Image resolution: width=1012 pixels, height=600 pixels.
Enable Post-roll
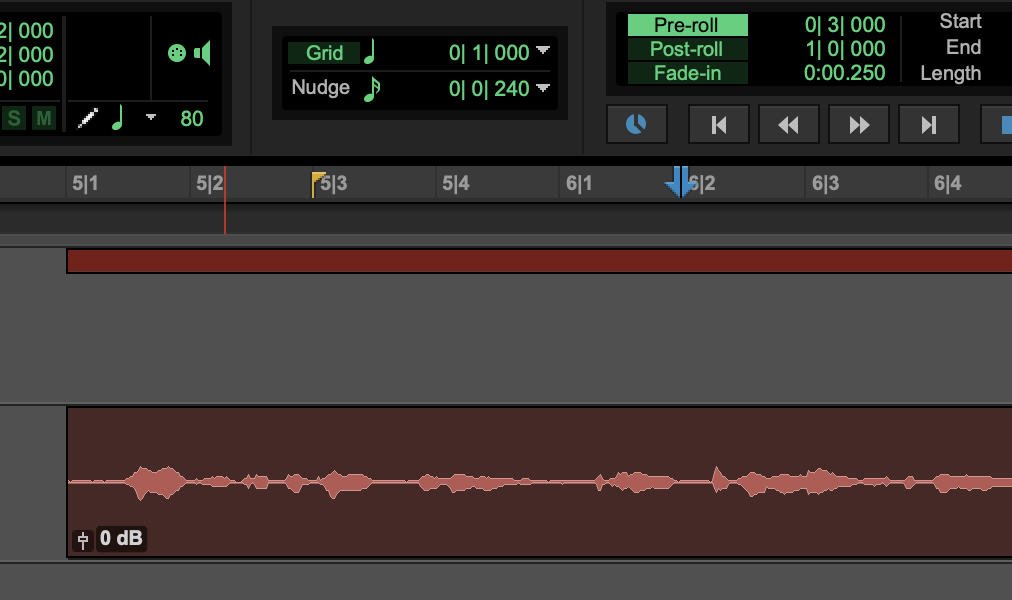687,47
